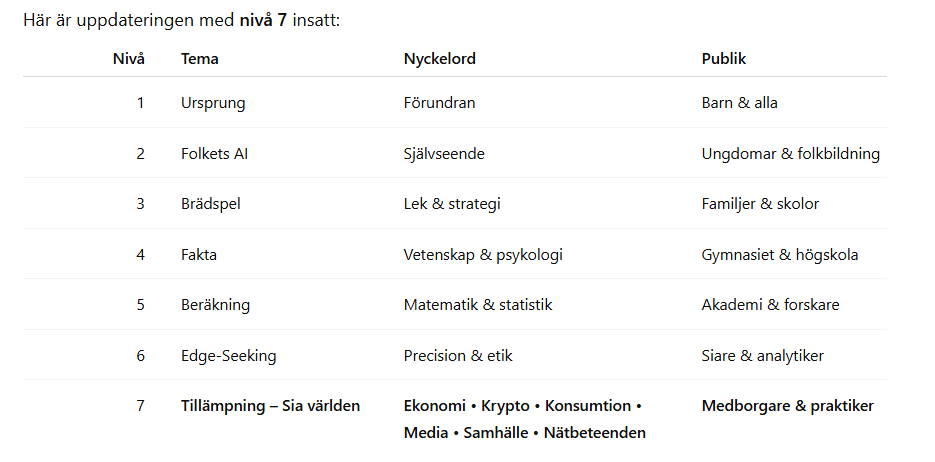Click the Nivå column header
935x462 pixels.
128,59
